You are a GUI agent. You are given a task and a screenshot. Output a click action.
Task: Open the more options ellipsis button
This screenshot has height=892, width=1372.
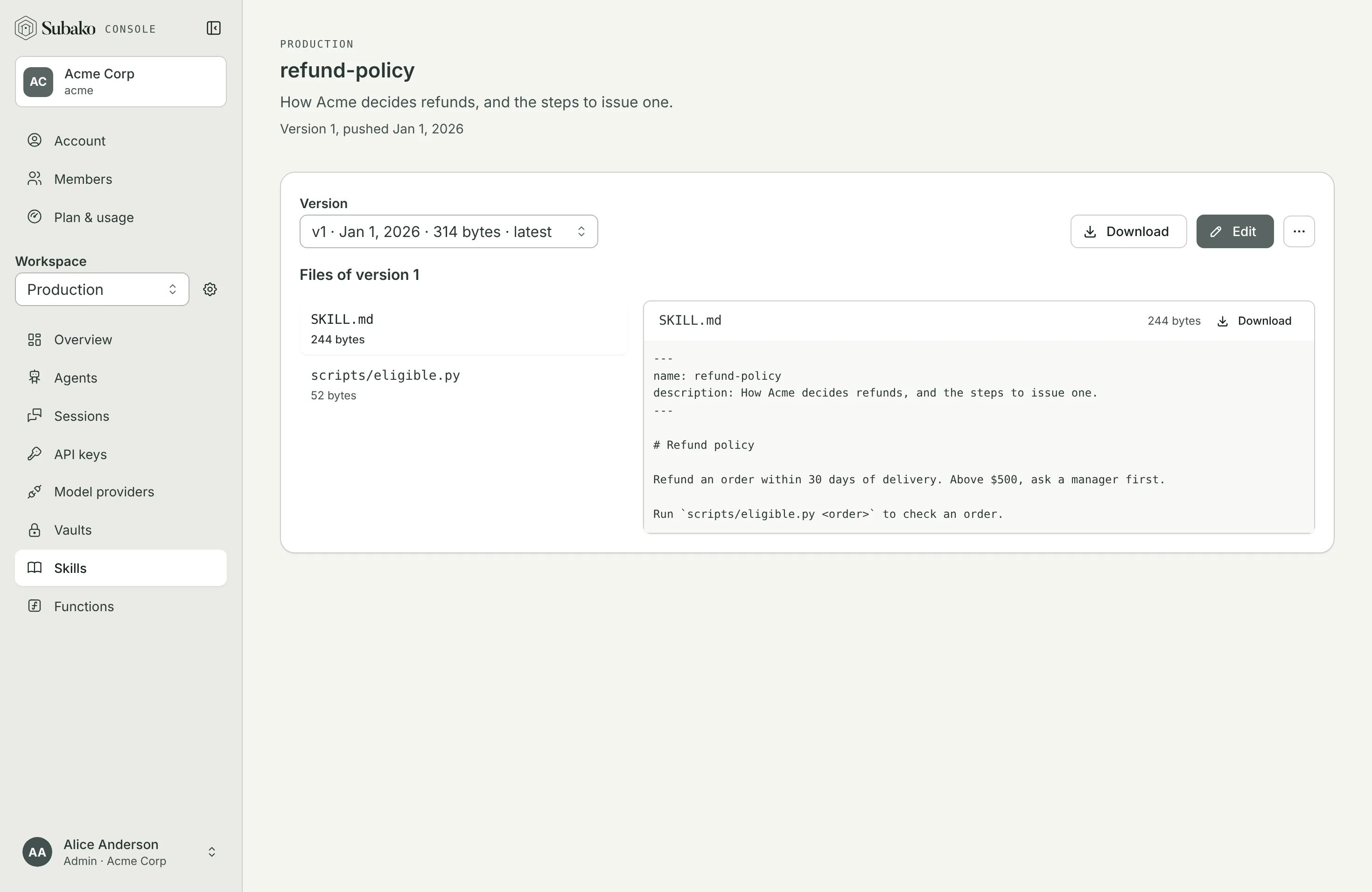pos(1299,232)
